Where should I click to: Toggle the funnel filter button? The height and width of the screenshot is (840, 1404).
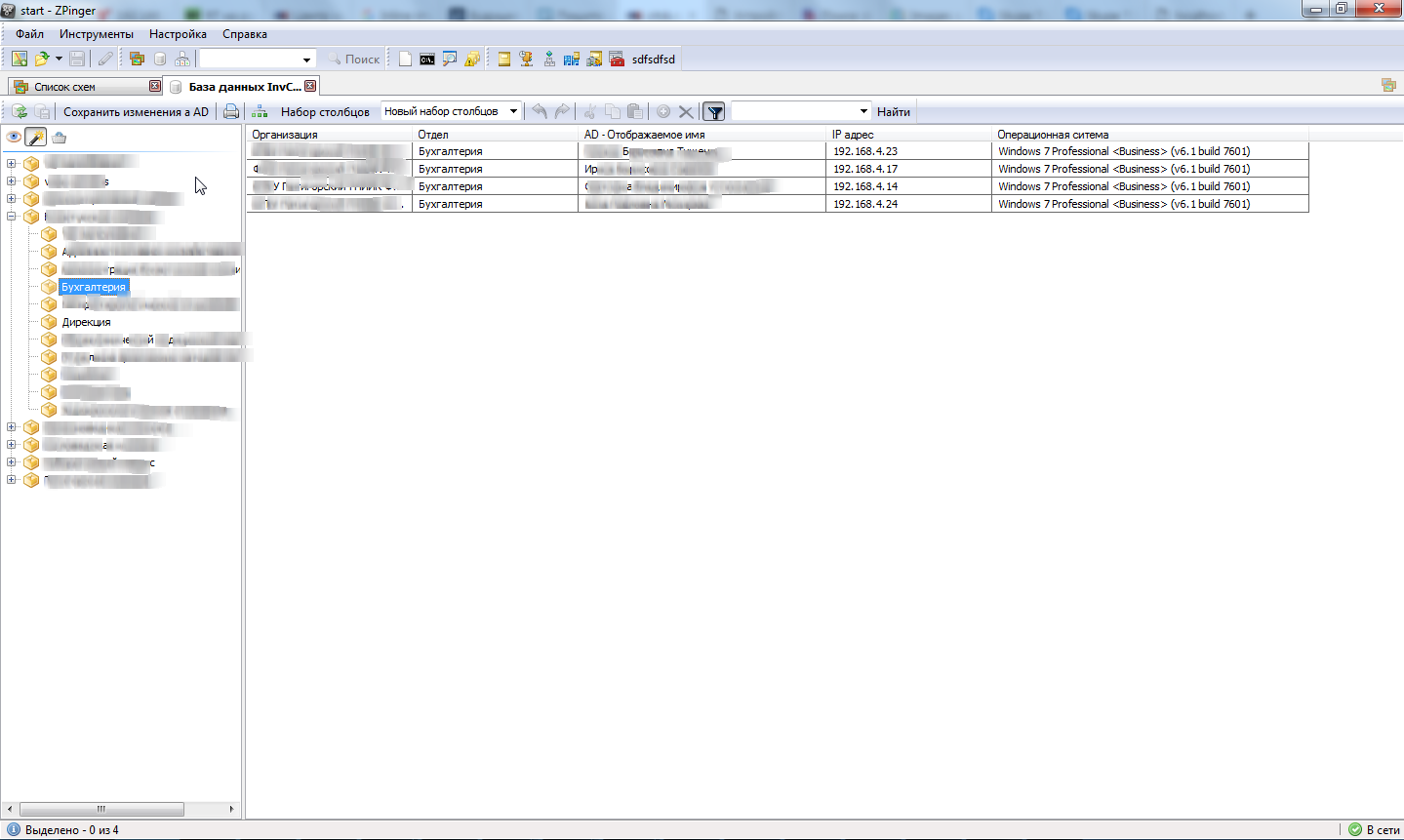[714, 112]
